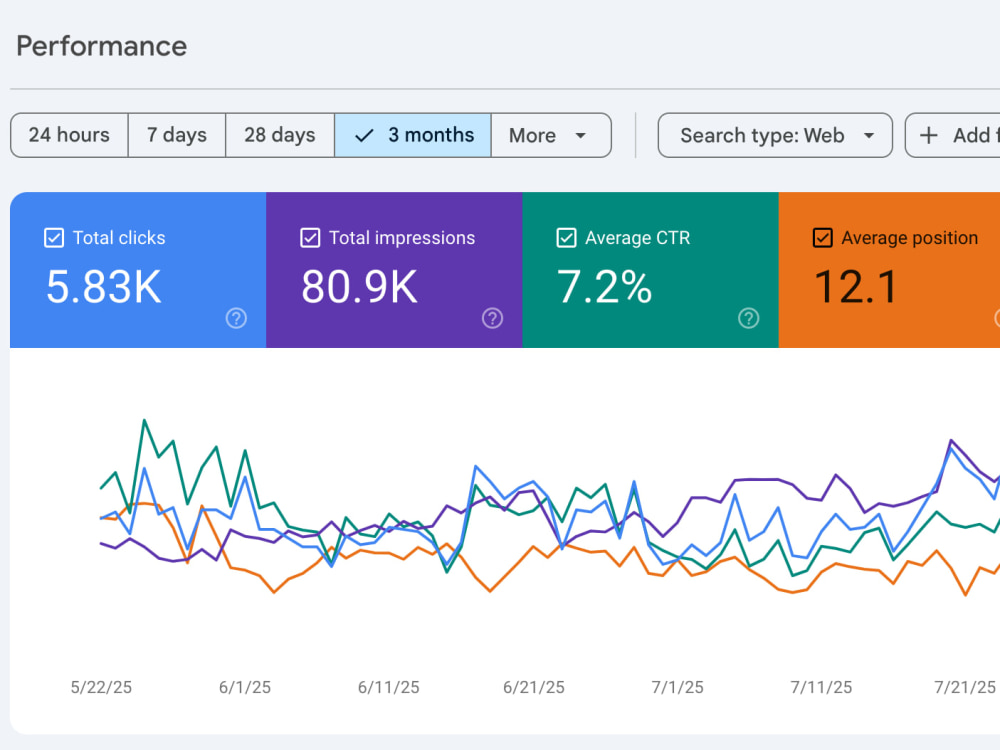Click the checkmark icon in 3 months tab

point(364,136)
